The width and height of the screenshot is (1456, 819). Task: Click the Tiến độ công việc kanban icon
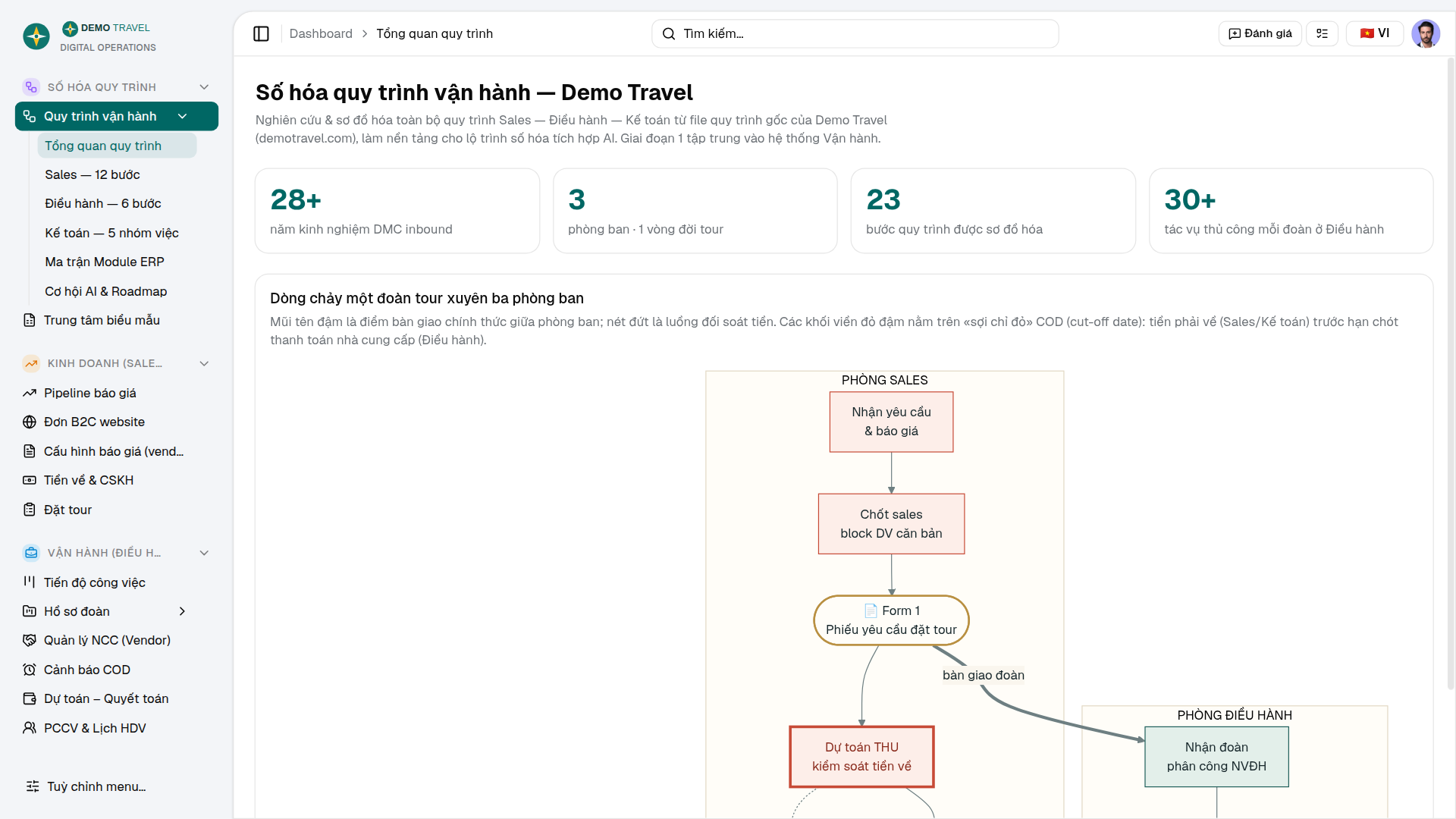[x=30, y=582]
